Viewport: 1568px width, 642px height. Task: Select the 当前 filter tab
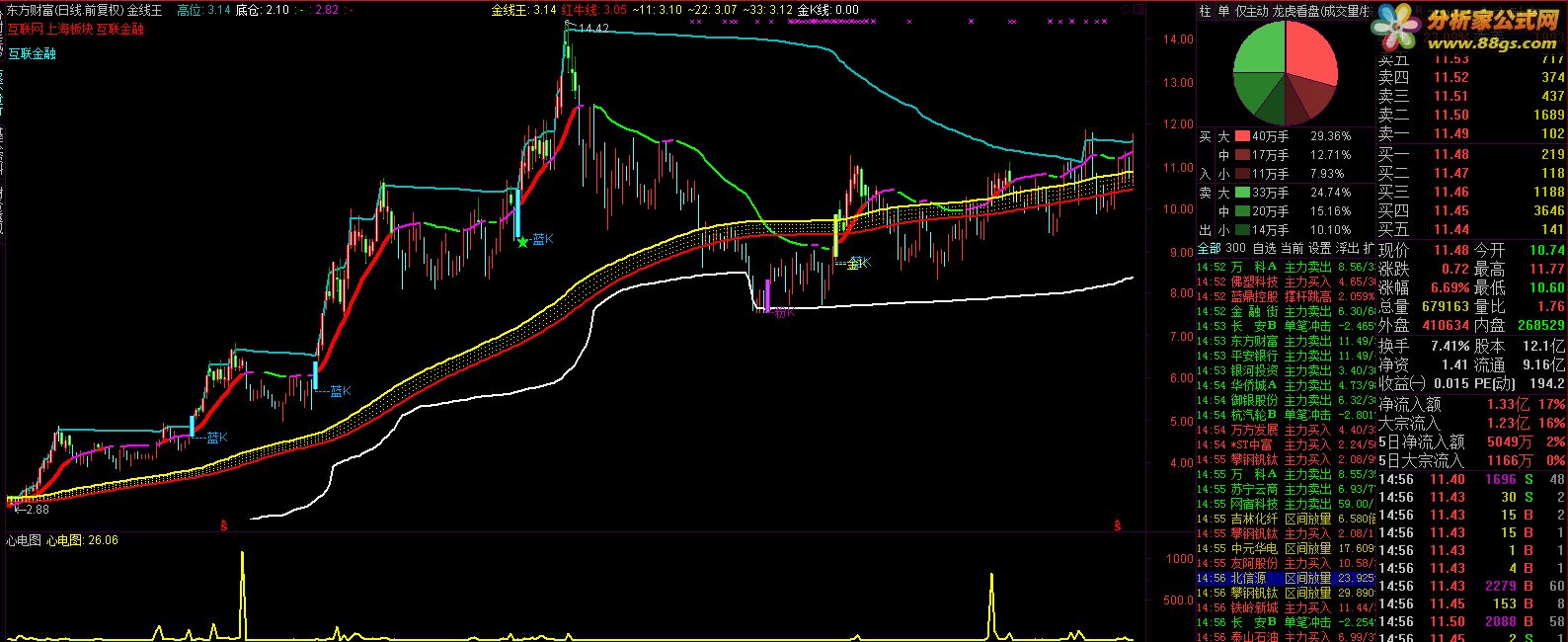coord(1292,248)
